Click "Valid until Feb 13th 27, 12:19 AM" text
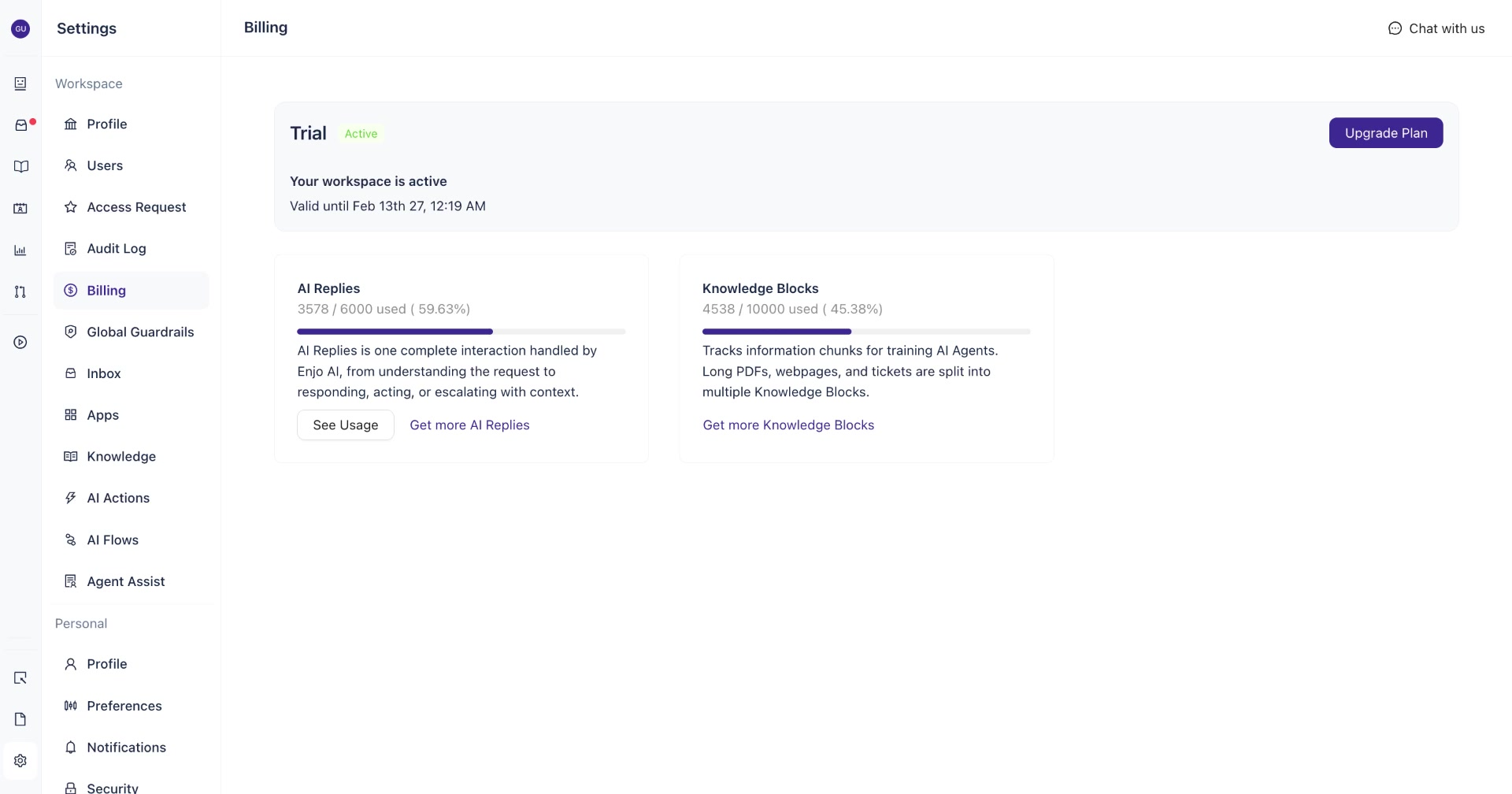The height and width of the screenshot is (794, 1512). pyautogui.click(x=387, y=206)
